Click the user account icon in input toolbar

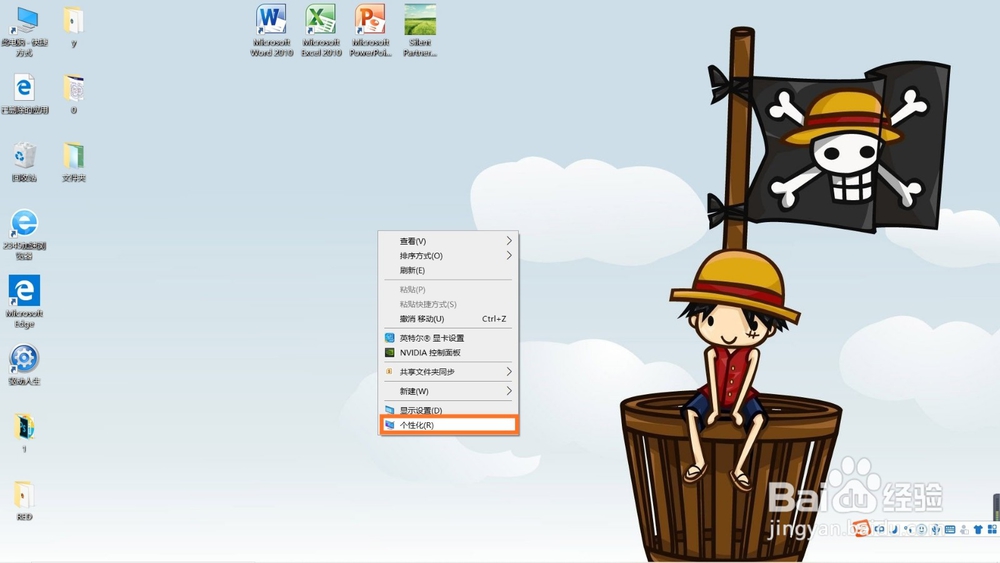tap(964, 529)
